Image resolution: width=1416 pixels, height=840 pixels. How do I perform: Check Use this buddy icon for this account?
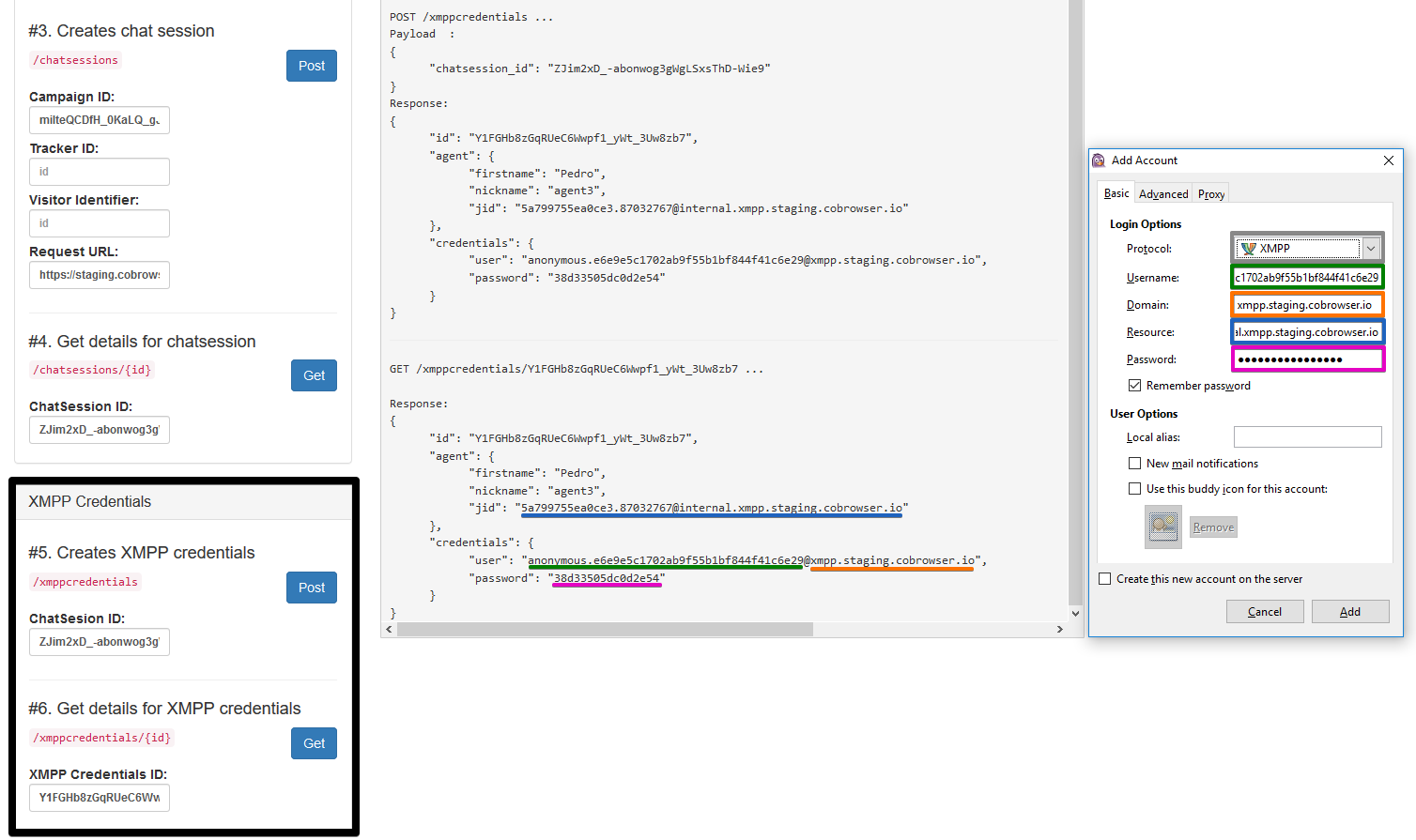coord(1134,489)
